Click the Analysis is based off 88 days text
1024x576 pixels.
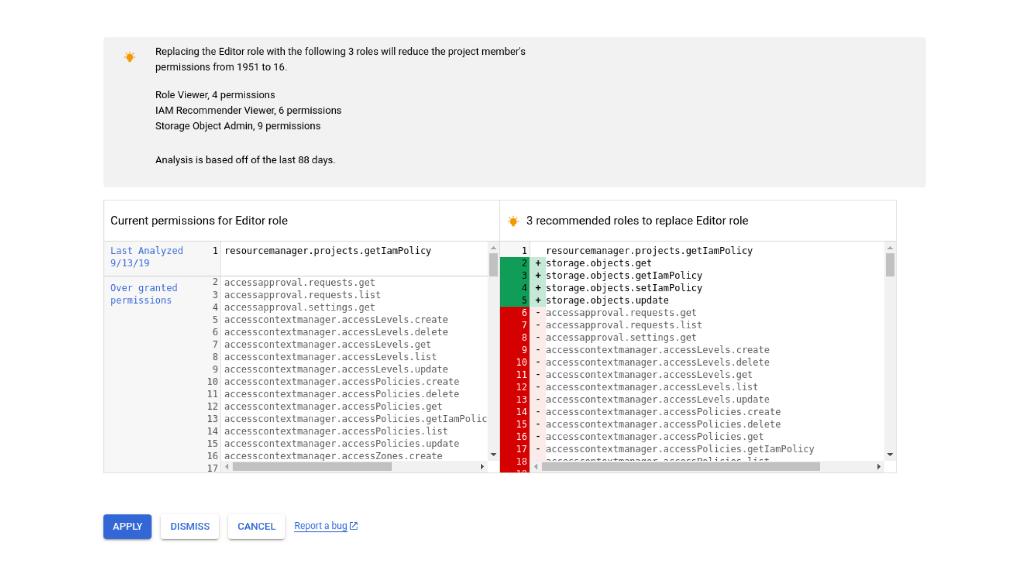pos(245,160)
